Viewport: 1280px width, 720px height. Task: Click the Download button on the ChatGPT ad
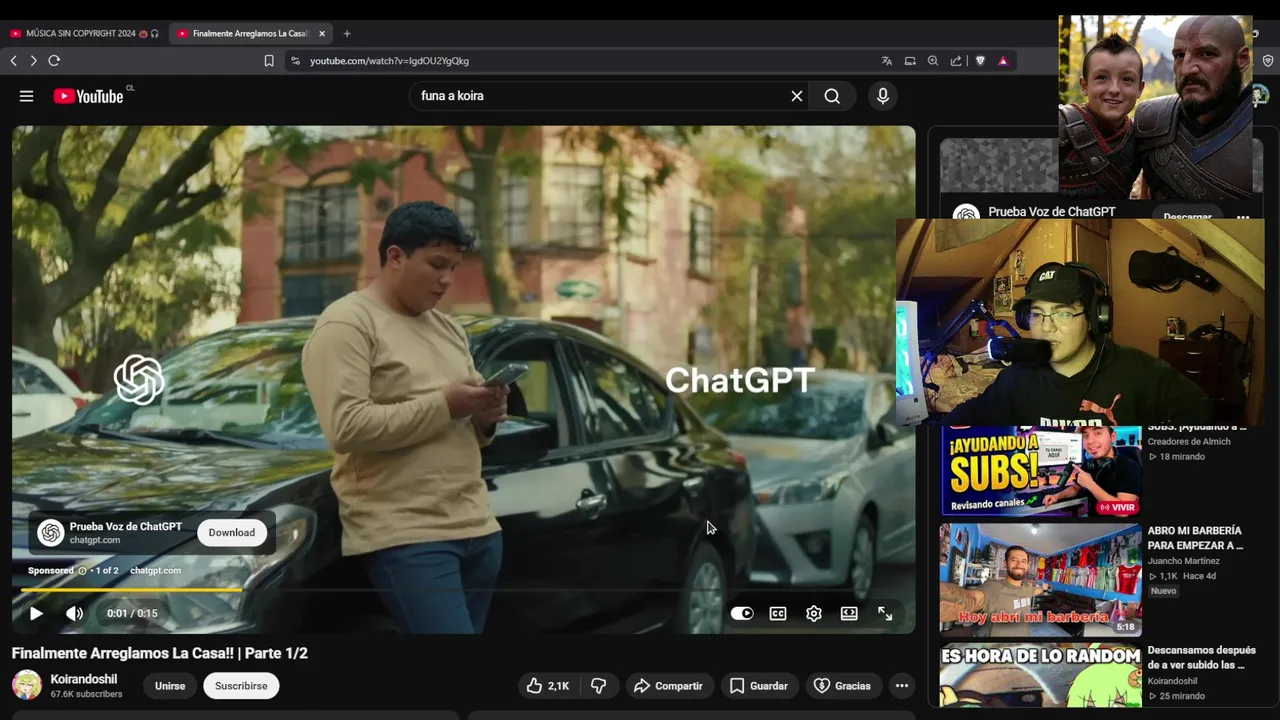[232, 532]
